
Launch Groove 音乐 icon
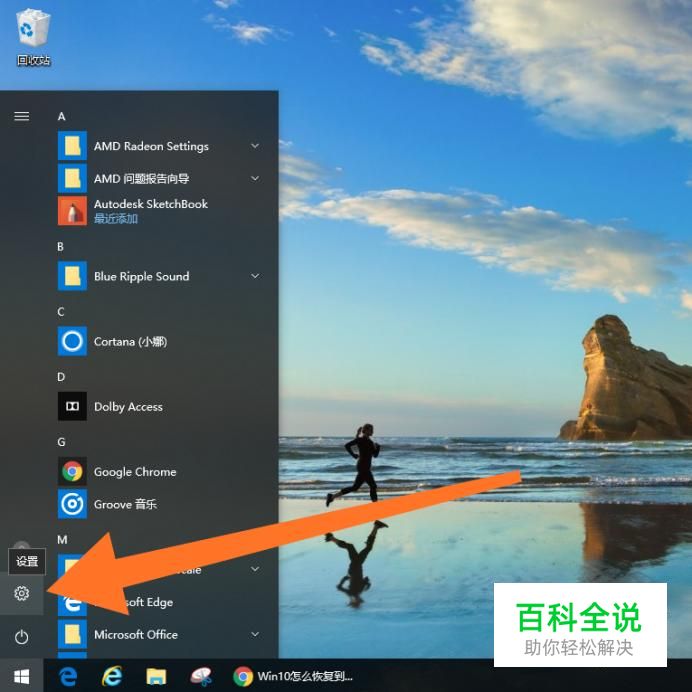(x=72, y=504)
